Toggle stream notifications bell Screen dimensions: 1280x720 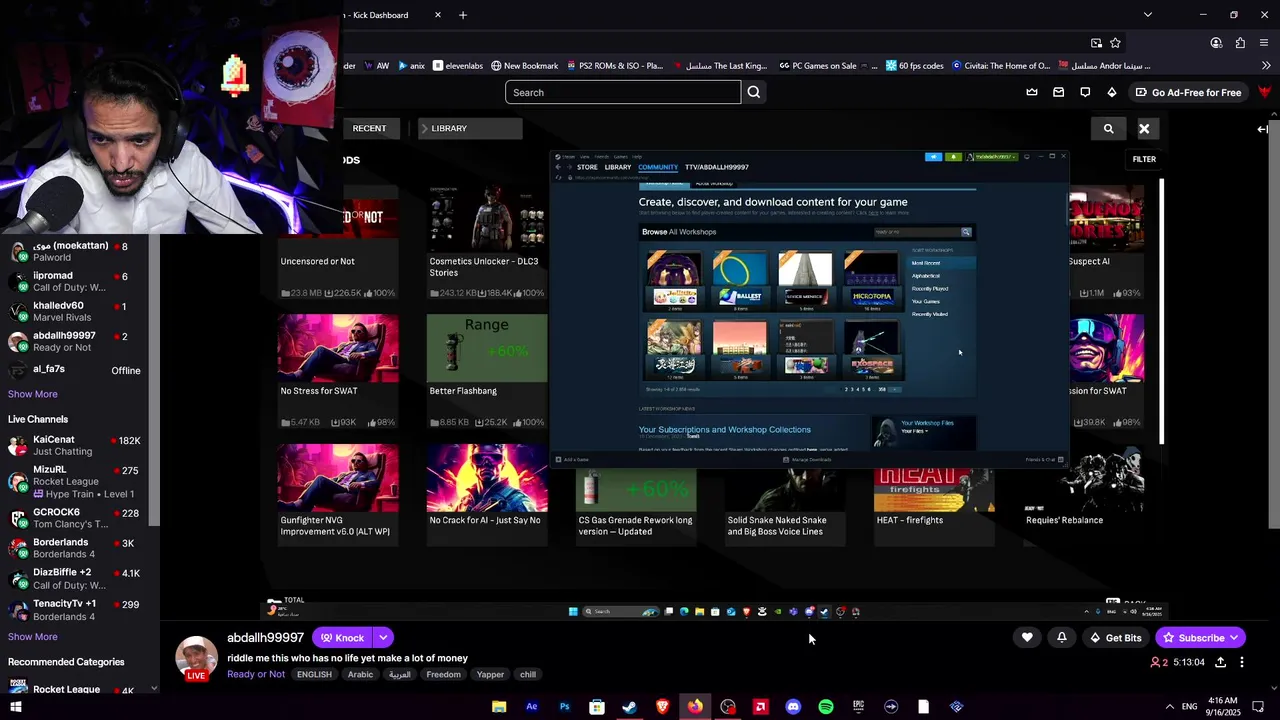(1062, 637)
